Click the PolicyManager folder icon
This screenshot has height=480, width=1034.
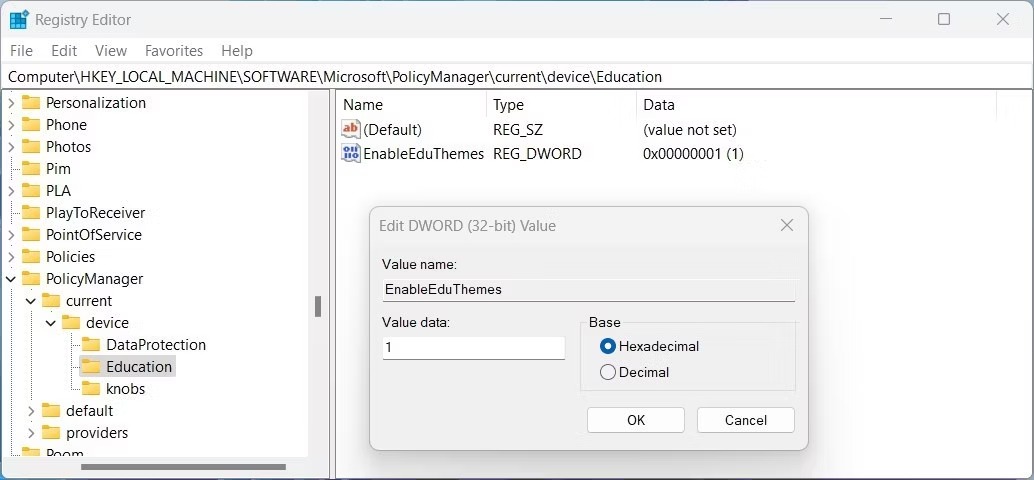click(x=31, y=279)
